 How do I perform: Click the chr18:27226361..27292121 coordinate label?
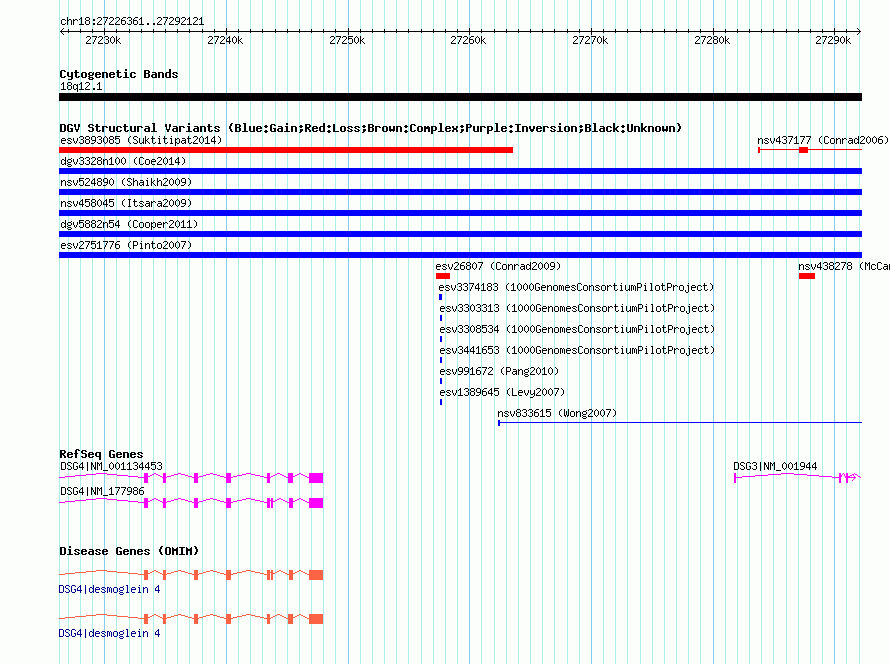tap(132, 22)
